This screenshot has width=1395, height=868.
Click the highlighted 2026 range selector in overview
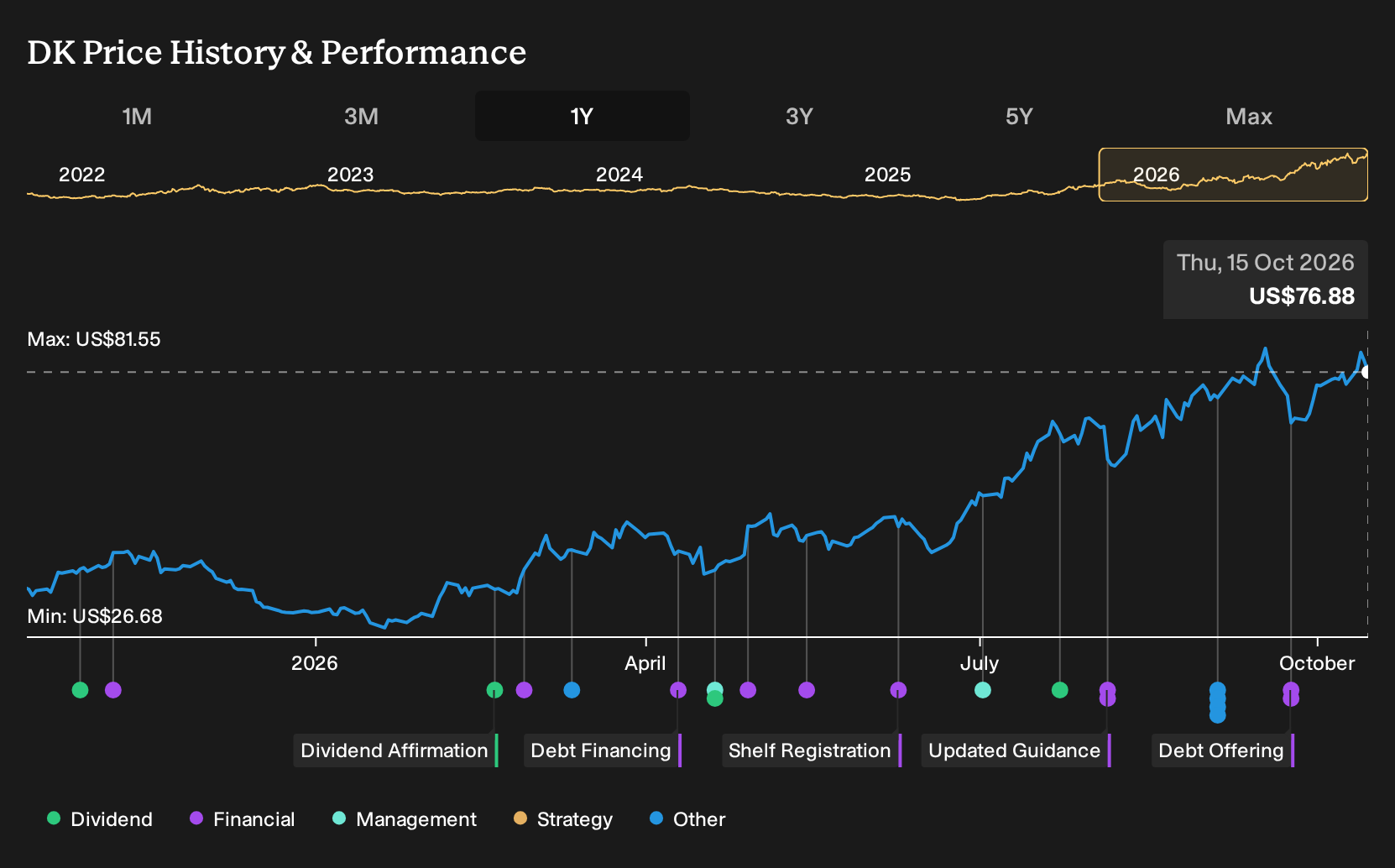(x=1233, y=175)
